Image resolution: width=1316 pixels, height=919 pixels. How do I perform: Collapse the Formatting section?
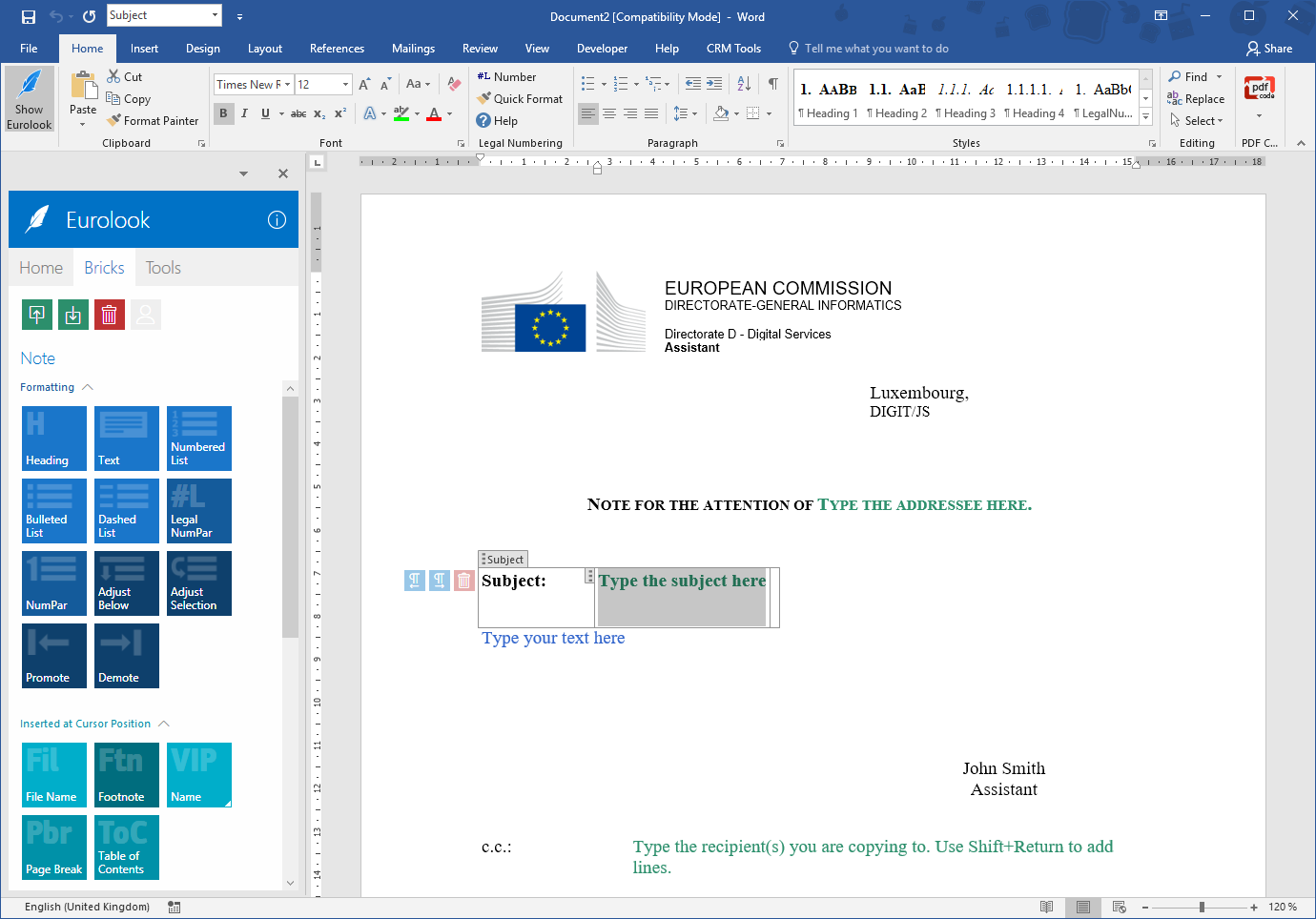click(x=88, y=387)
